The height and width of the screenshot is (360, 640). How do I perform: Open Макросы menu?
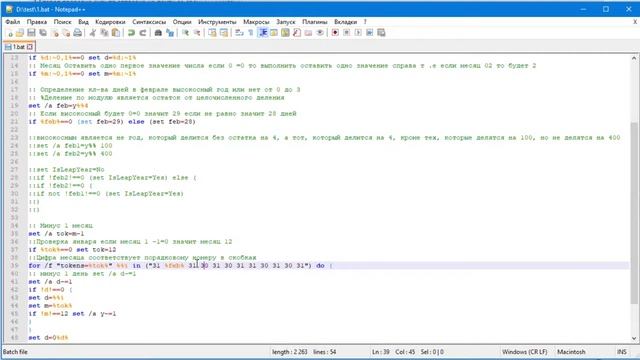click(x=256, y=22)
